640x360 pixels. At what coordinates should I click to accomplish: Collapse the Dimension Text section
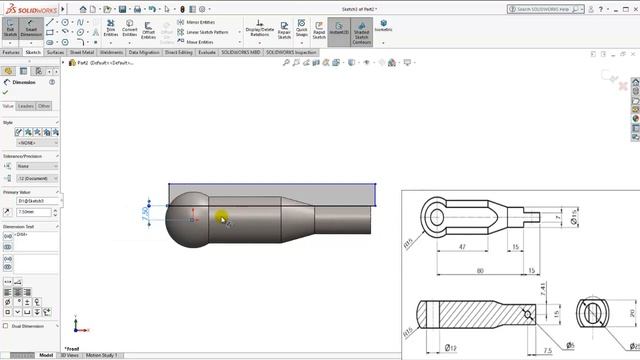57,227
